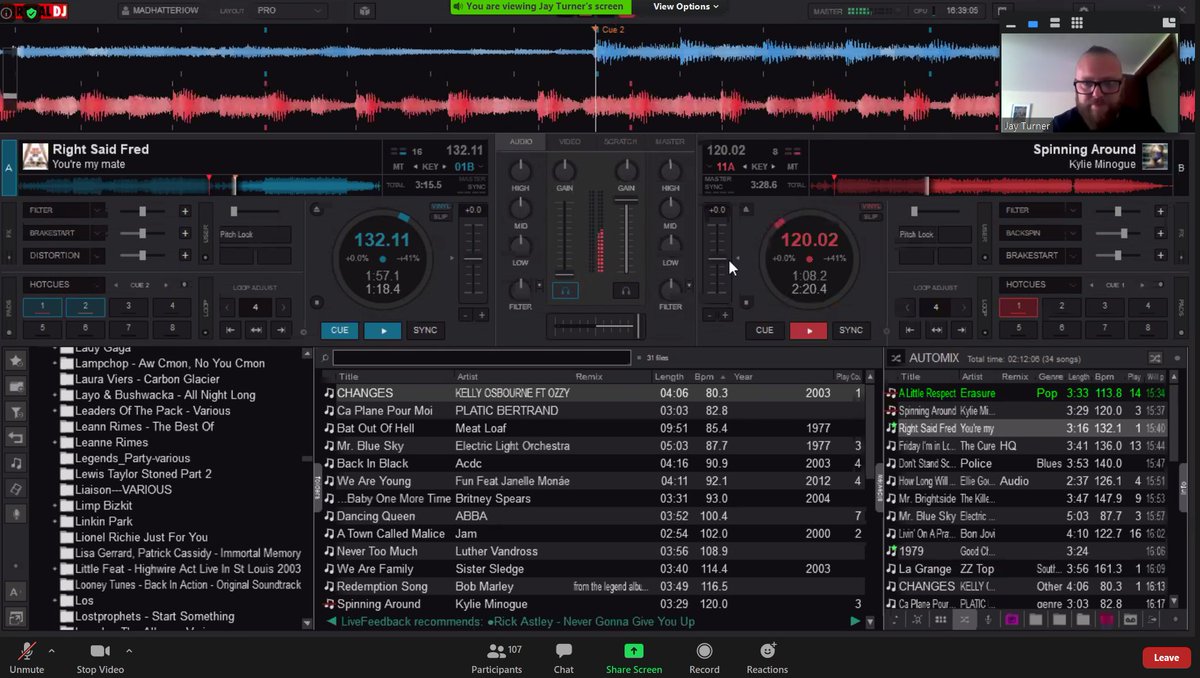1200x678 pixels.
Task: Toggle deck A Pitch Lock
Action: [254, 234]
